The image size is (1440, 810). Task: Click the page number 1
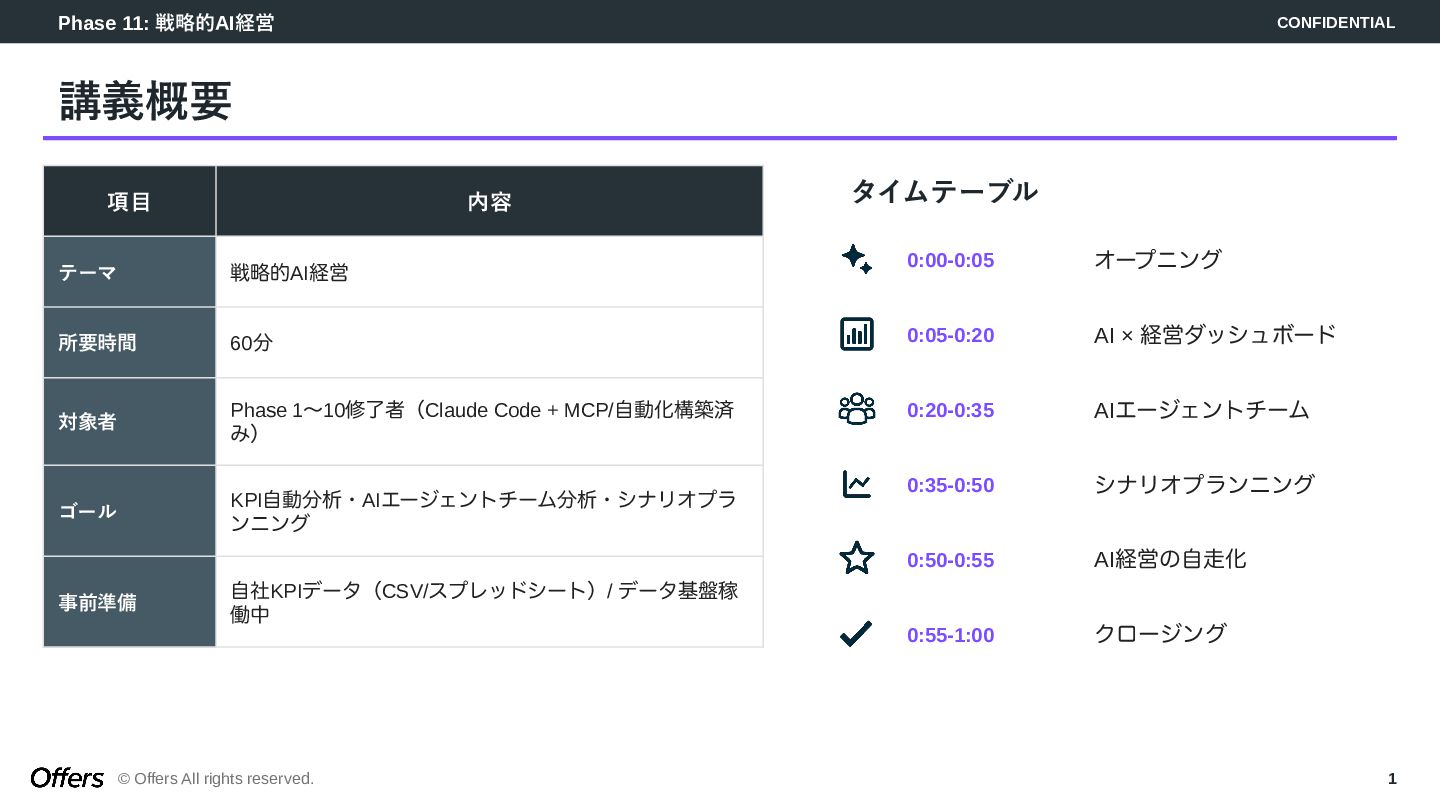point(1392,779)
